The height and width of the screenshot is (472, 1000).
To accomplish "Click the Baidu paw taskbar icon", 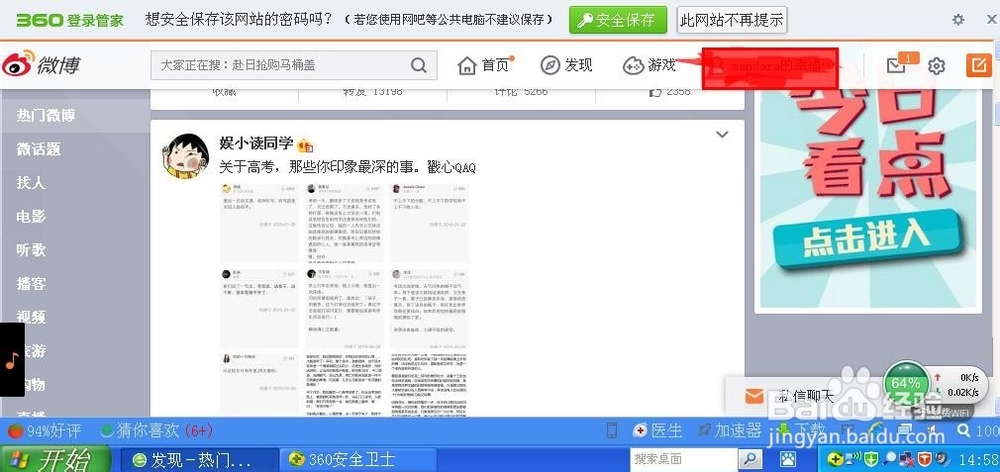I will coord(788,459).
